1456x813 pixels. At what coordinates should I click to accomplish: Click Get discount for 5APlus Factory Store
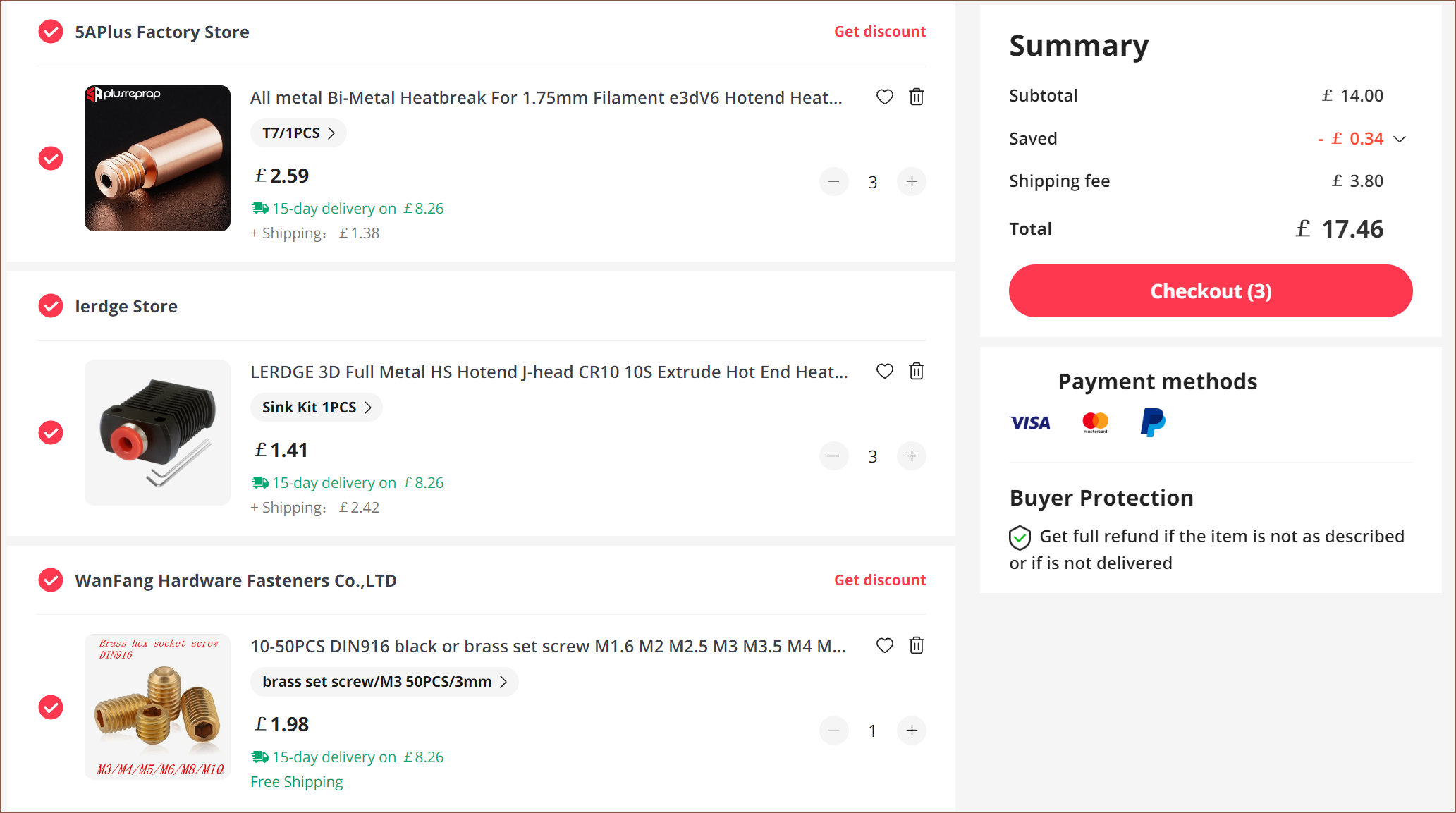point(879,32)
